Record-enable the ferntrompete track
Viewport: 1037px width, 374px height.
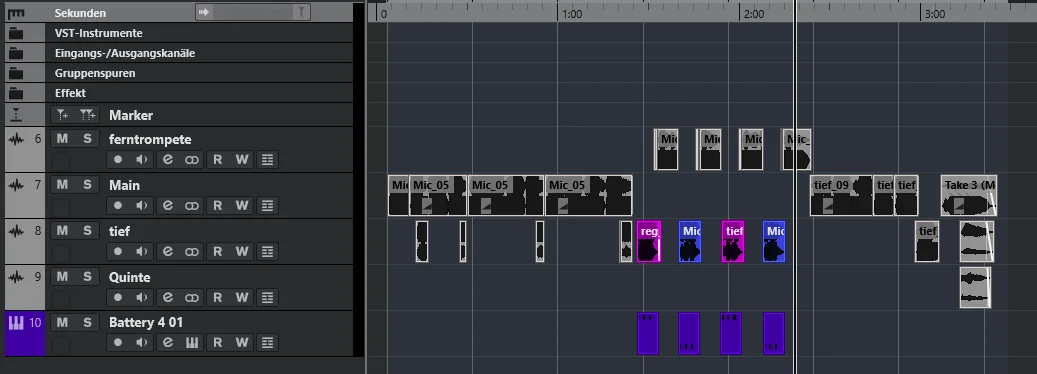(x=118, y=159)
